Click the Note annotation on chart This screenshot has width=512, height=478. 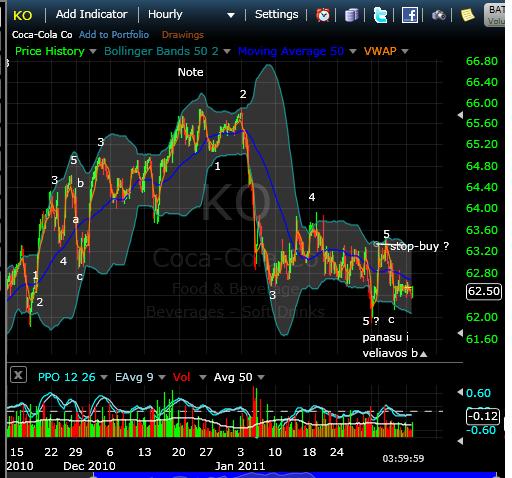tap(190, 72)
